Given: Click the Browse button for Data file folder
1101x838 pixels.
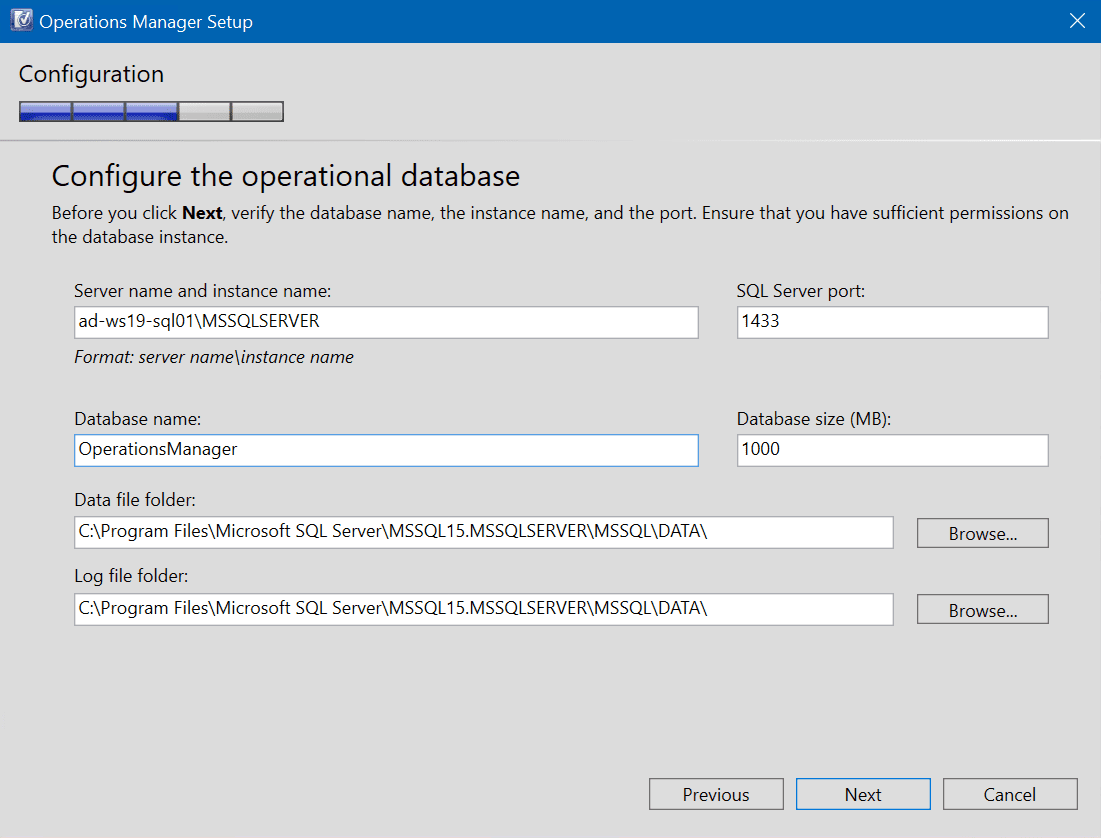Looking at the screenshot, I should coord(981,532).
